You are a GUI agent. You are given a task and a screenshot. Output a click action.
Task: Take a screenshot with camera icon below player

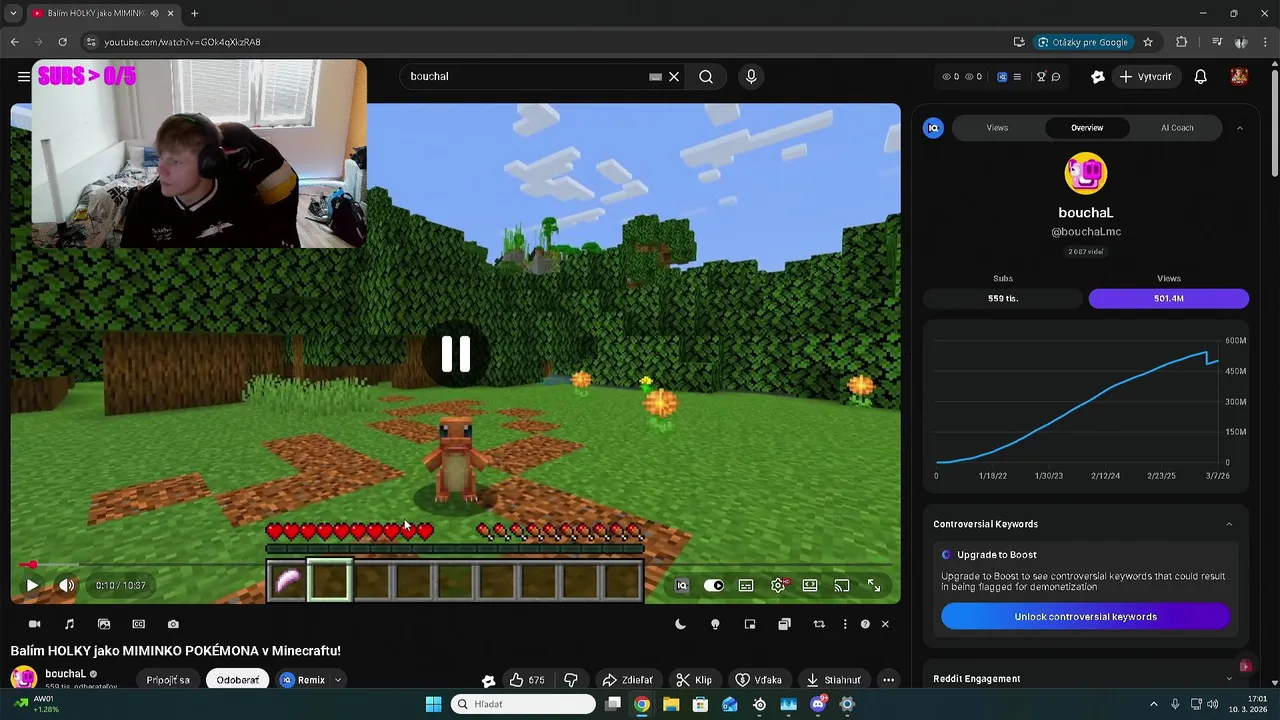click(173, 624)
